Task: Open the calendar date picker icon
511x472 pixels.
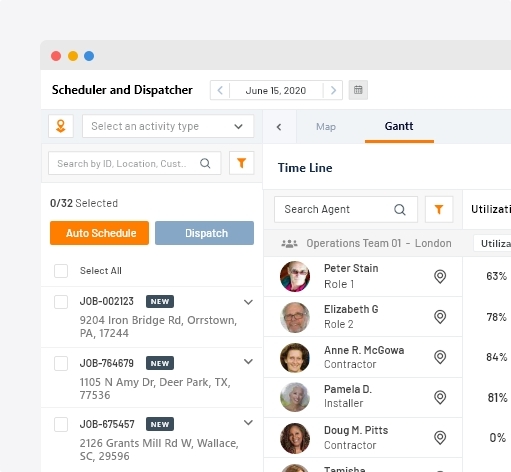Action: point(358,90)
